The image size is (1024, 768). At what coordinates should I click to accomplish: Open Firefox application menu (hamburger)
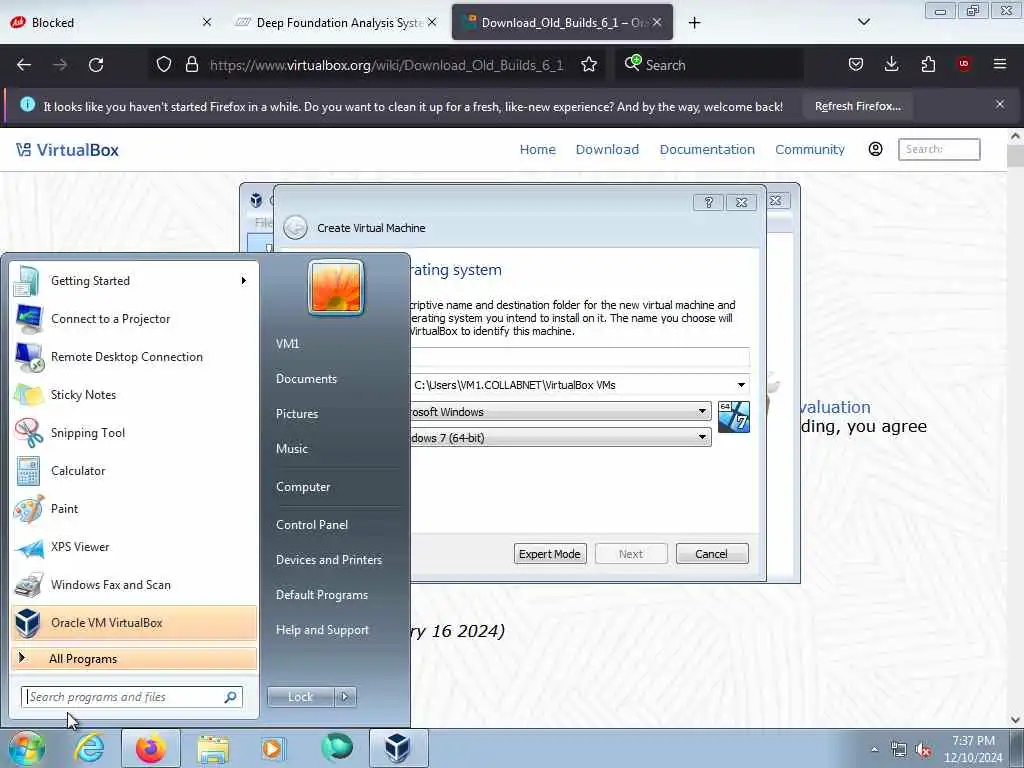click(1000, 64)
